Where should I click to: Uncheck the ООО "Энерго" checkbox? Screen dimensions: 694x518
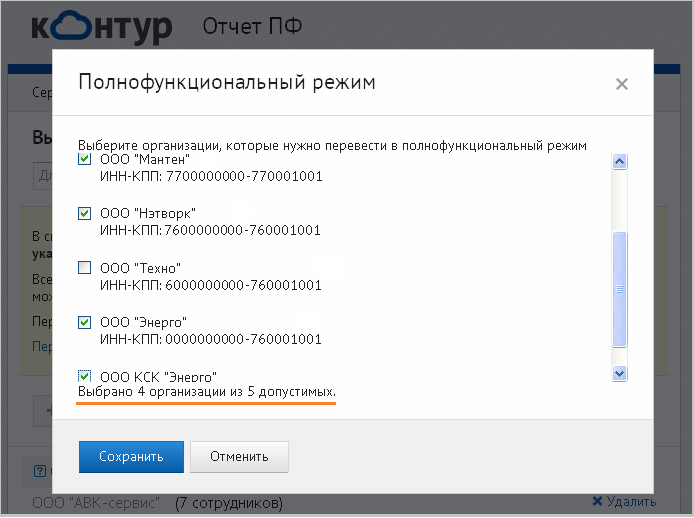click(x=84, y=322)
